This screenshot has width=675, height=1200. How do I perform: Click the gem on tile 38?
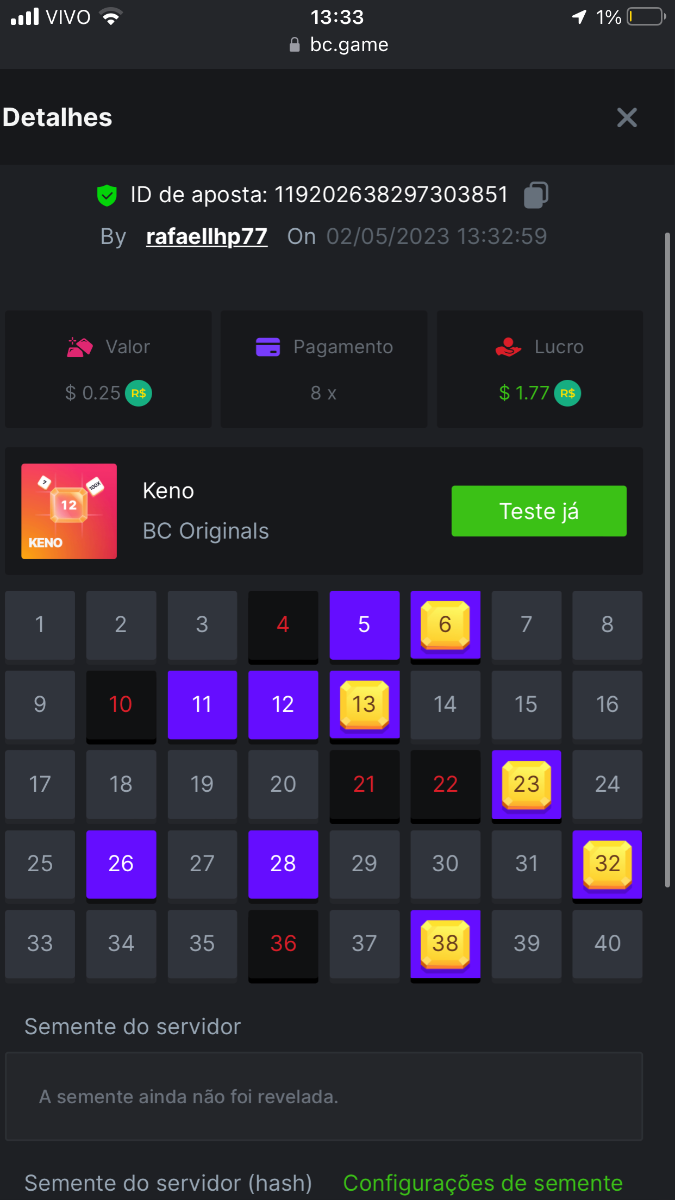click(x=445, y=943)
